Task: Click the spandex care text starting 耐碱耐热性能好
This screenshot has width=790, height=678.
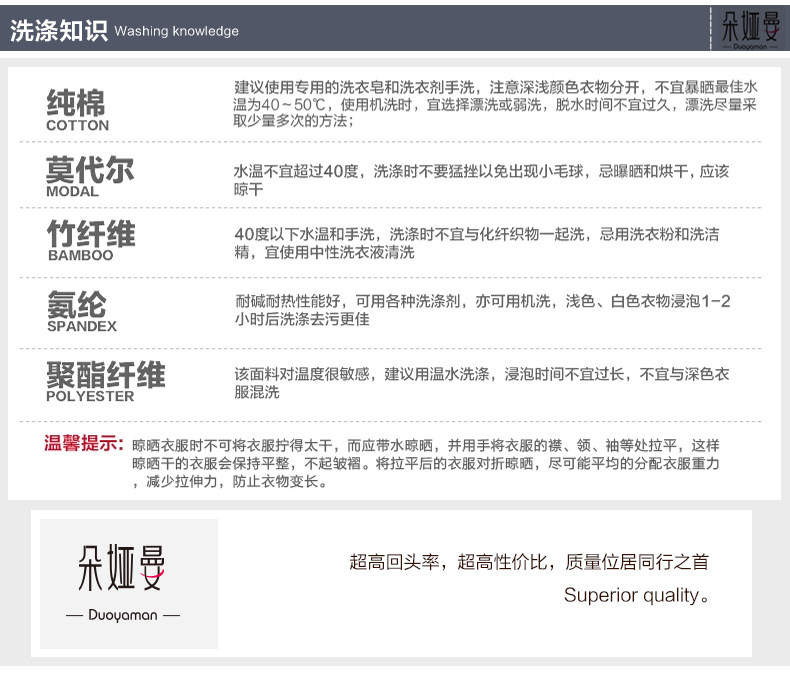Action: 483,310
